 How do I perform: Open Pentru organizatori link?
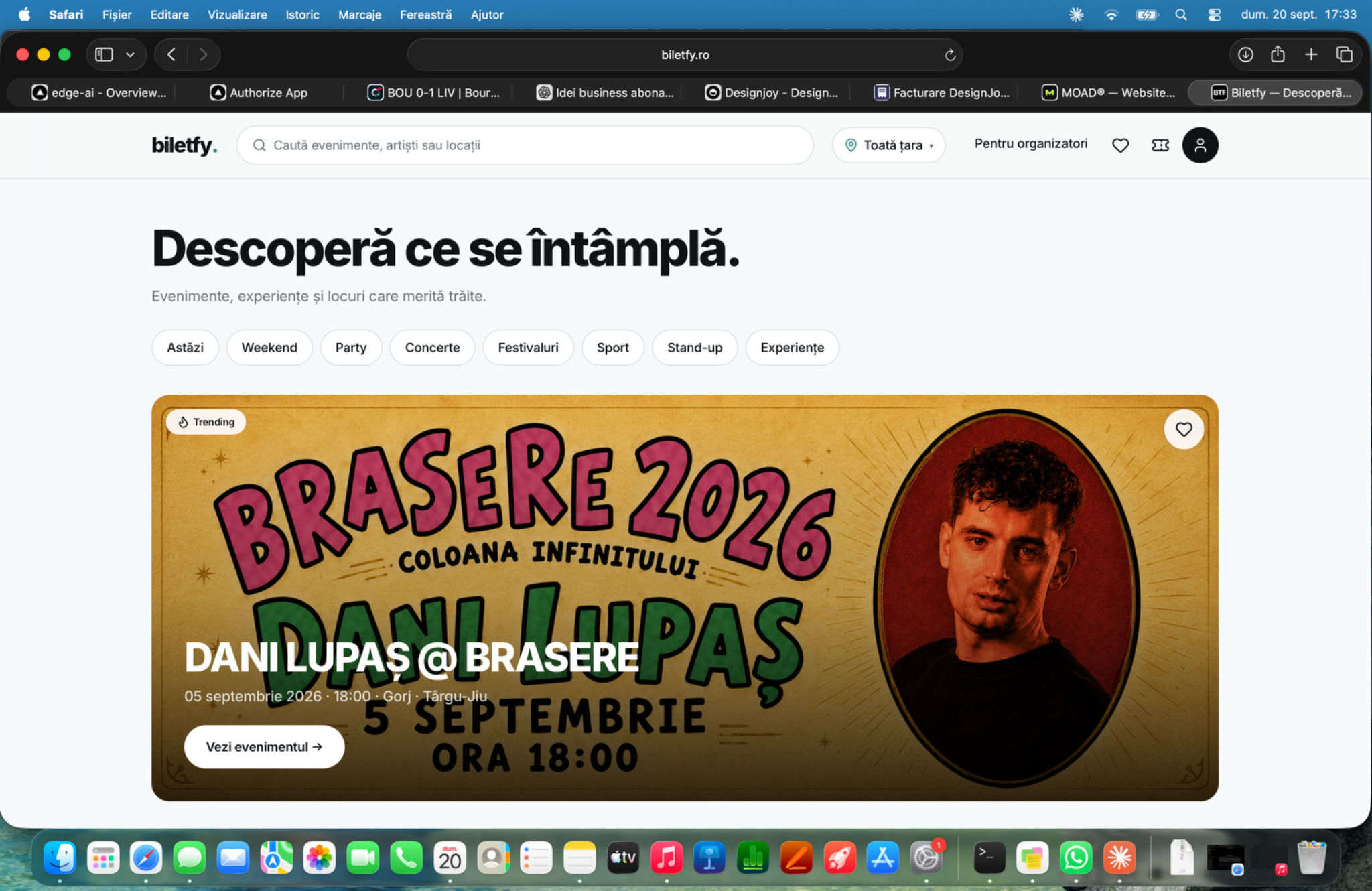(1030, 143)
